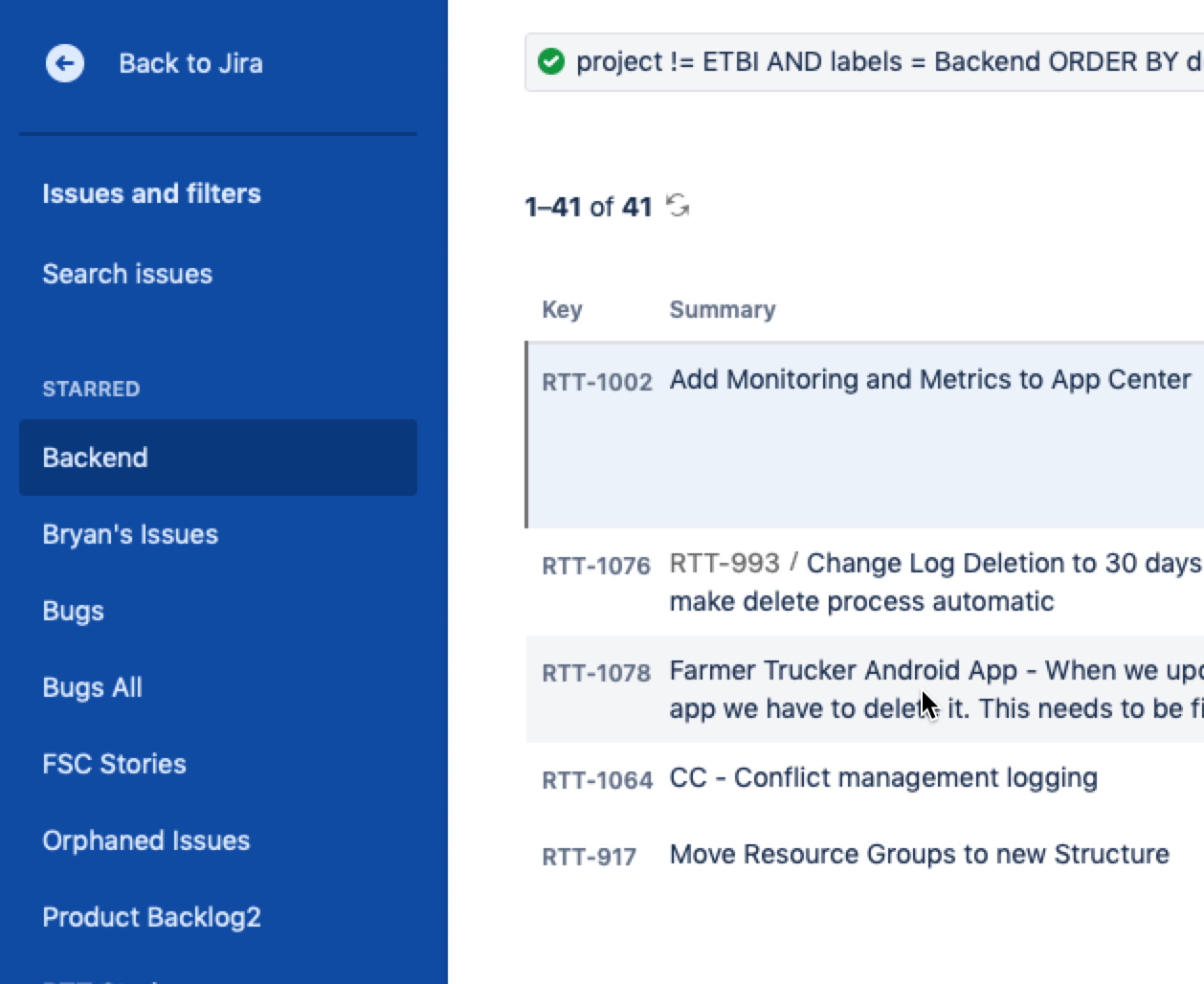The width and height of the screenshot is (1204, 984).
Task: Select the Bugs filter
Action: point(74,611)
